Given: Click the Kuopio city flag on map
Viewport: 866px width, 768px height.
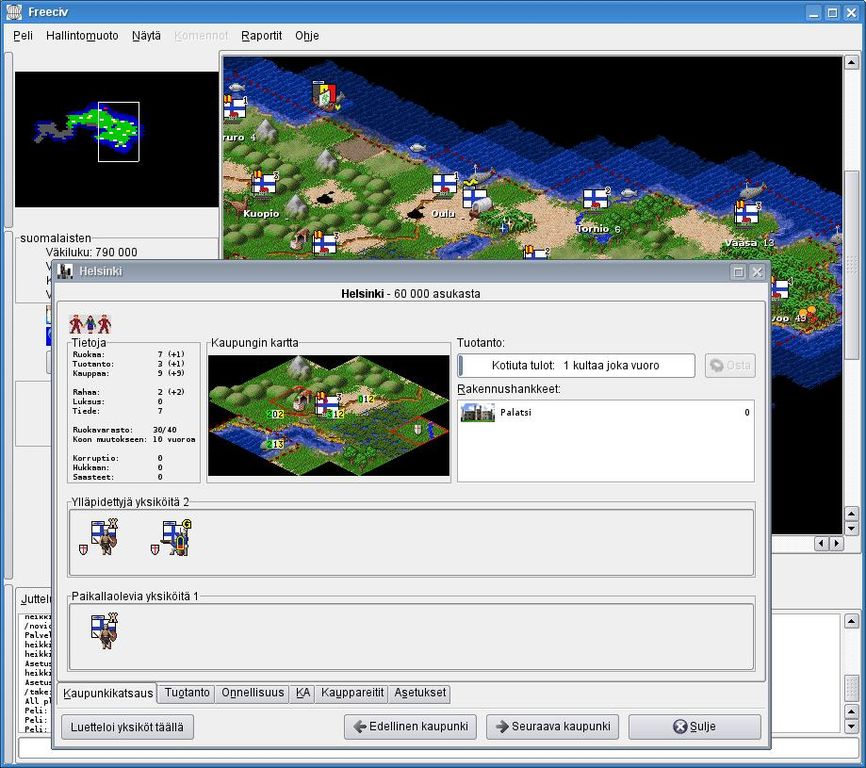Looking at the screenshot, I should click(x=264, y=185).
